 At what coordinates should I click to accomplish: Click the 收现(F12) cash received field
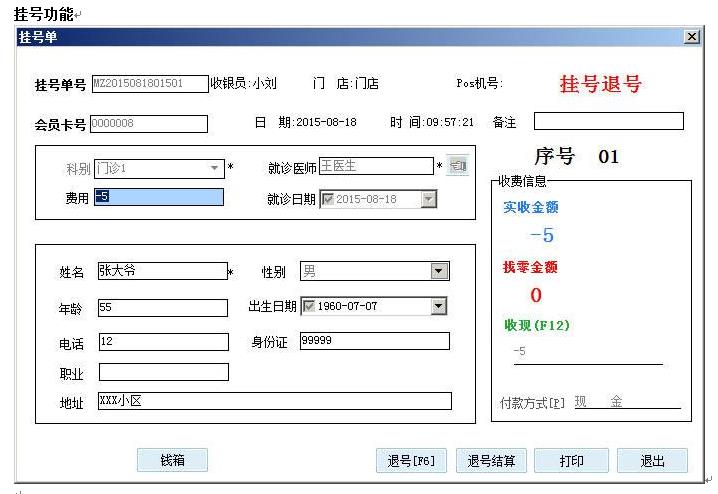click(585, 353)
